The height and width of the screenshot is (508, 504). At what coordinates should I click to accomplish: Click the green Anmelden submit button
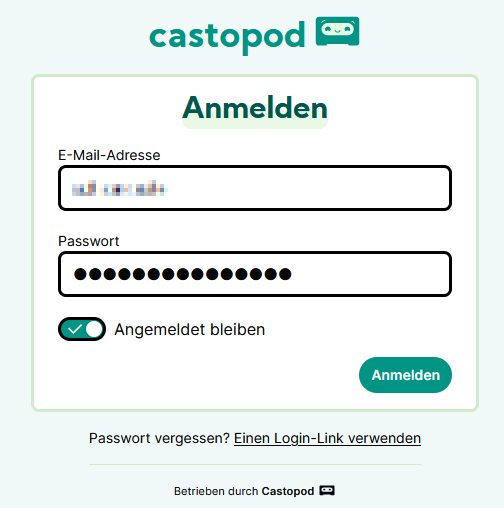[x=405, y=375]
